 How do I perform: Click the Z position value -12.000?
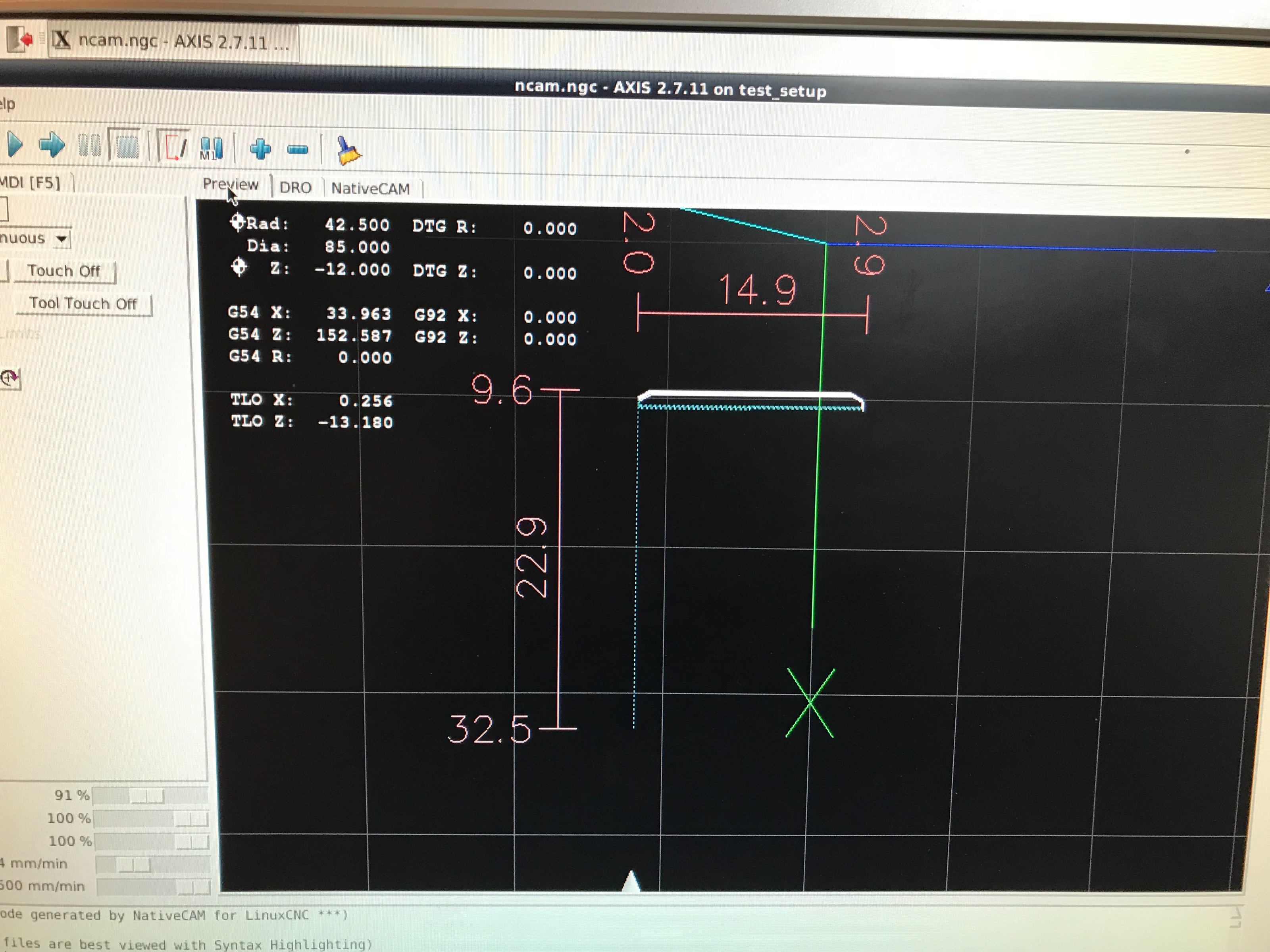352,269
